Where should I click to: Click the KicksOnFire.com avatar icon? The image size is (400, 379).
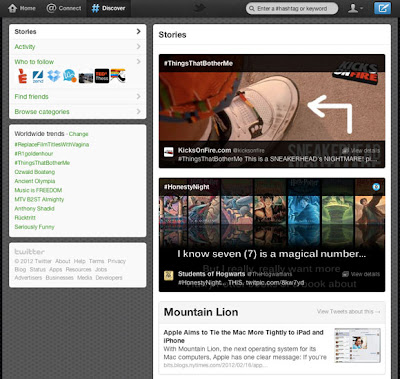tap(169, 152)
